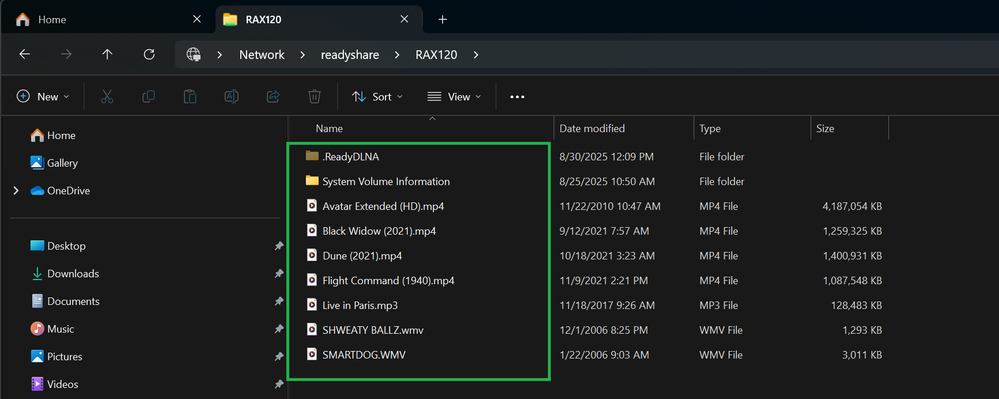Expand the New item dropdown
The image size is (999, 399).
(43, 97)
